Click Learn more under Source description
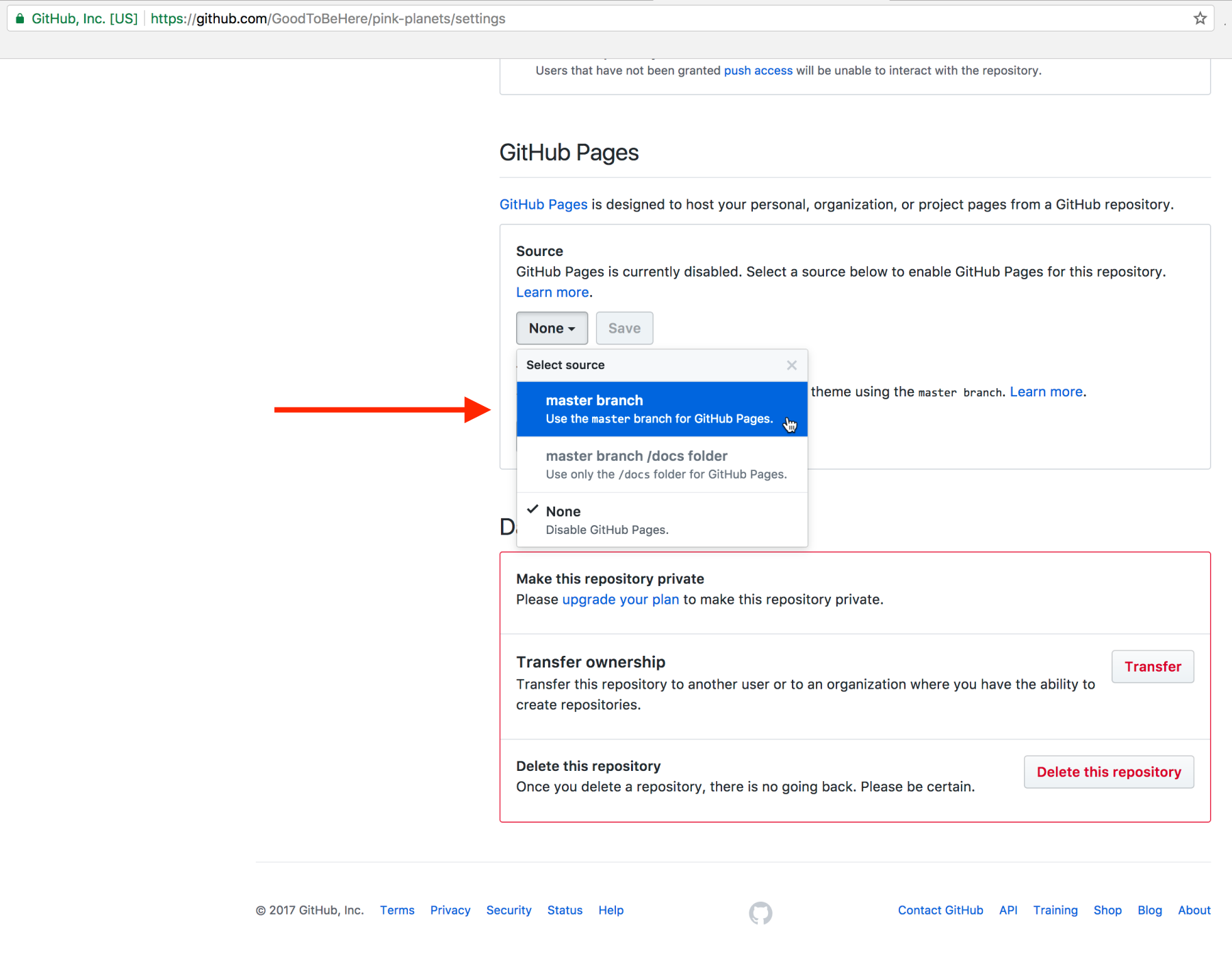The image size is (1232, 966). 552,292
